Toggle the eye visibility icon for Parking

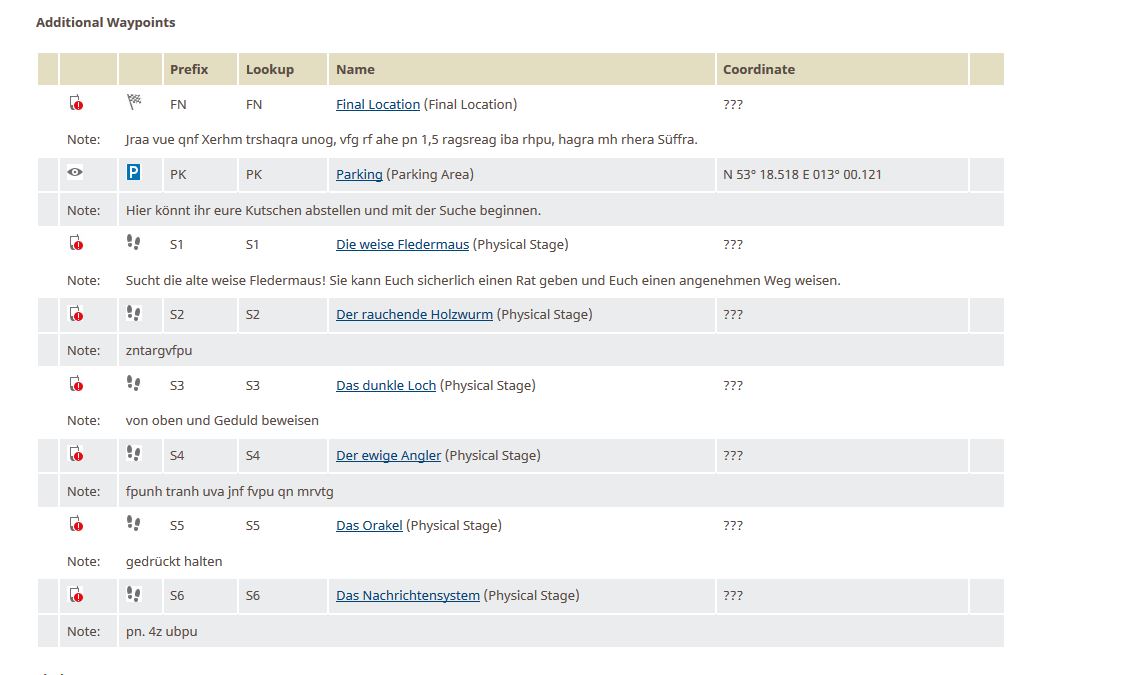75,173
